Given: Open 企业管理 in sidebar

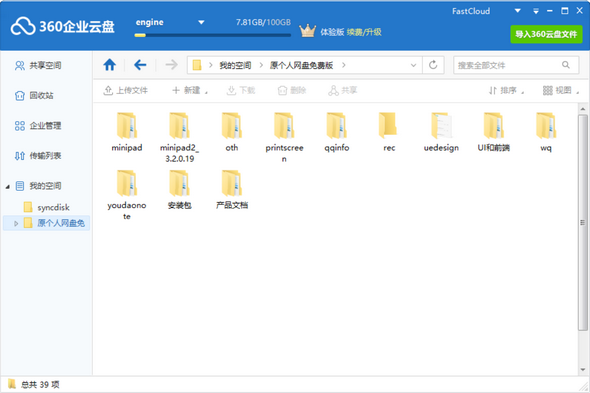Looking at the screenshot, I should click(x=38, y=126).
